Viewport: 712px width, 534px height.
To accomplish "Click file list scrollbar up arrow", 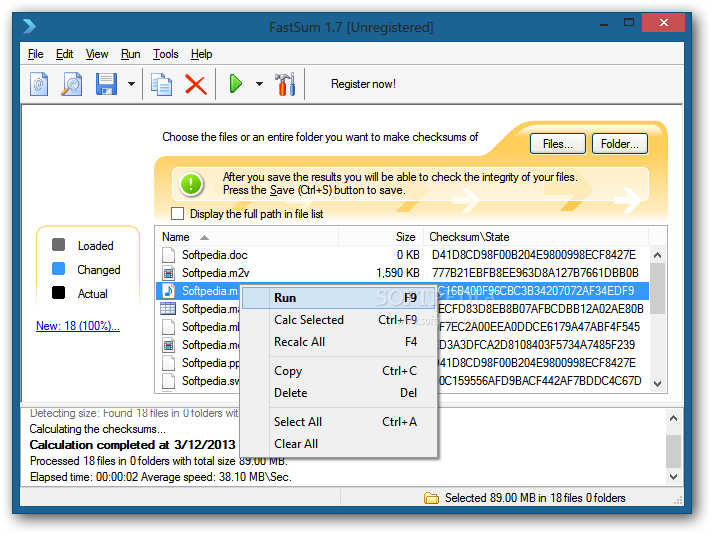I will tap(658, 255).
